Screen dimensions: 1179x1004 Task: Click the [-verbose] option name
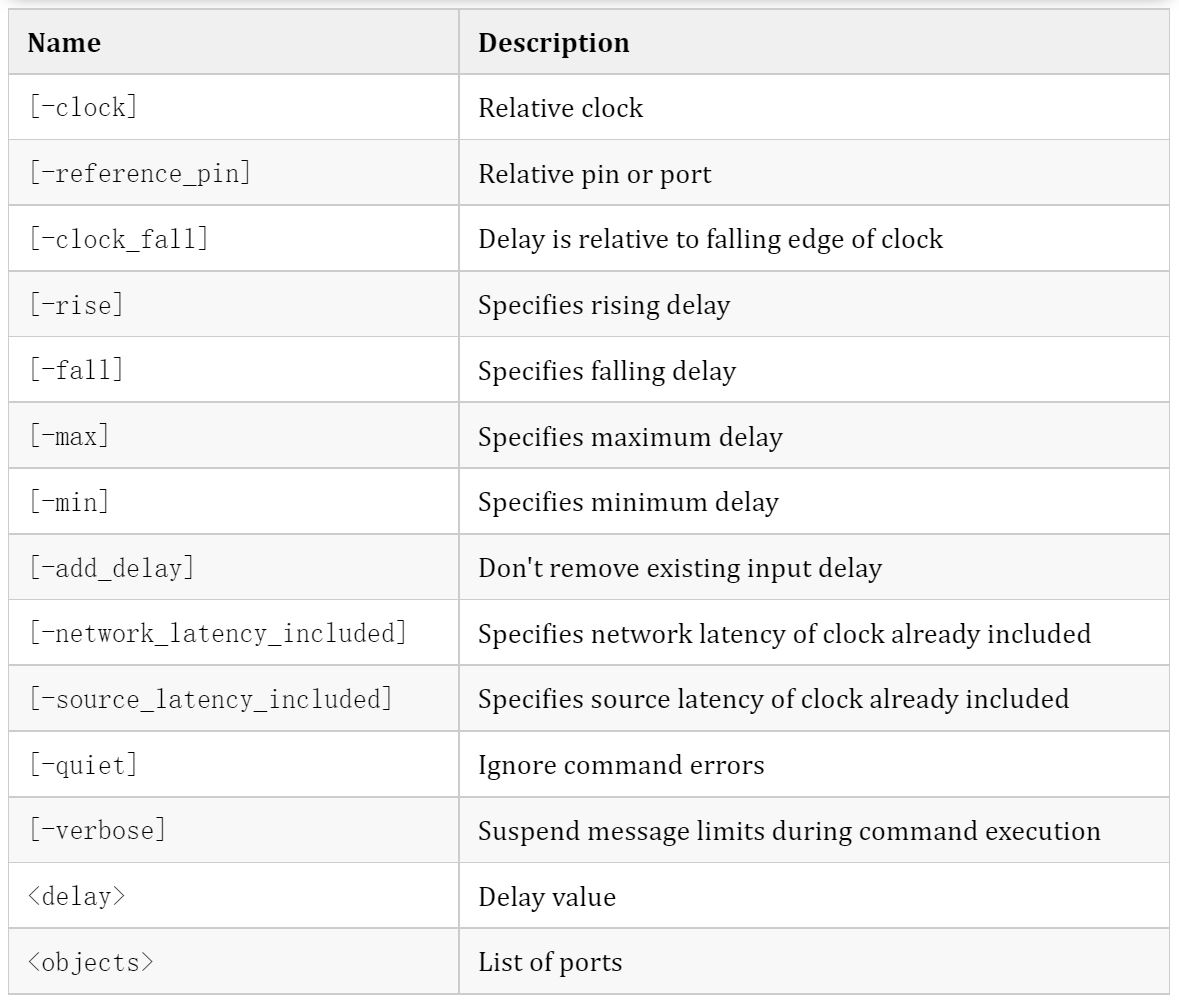click(97, 830)
